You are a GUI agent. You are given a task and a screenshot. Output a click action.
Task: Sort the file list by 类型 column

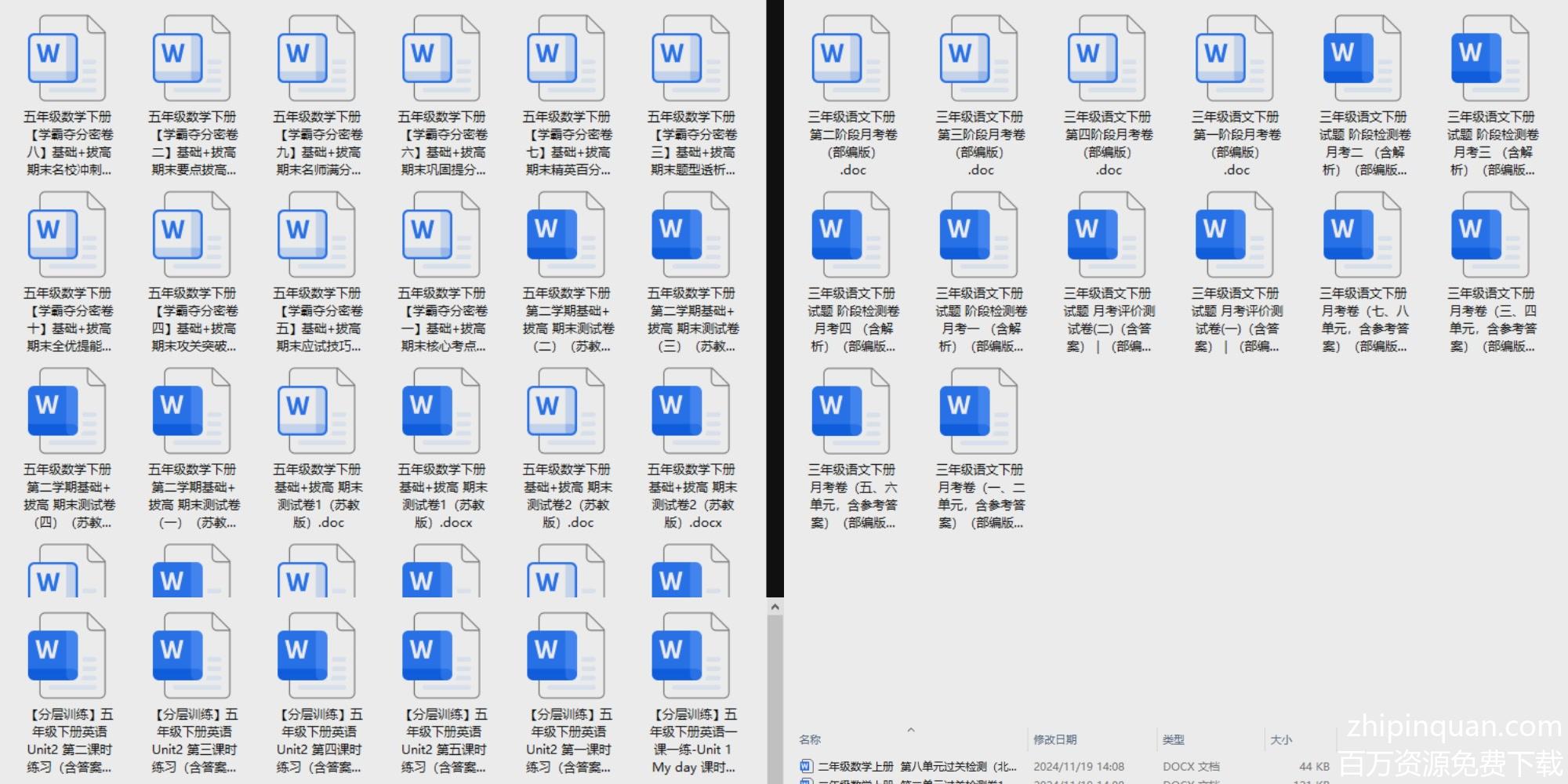coord(1173,739)
